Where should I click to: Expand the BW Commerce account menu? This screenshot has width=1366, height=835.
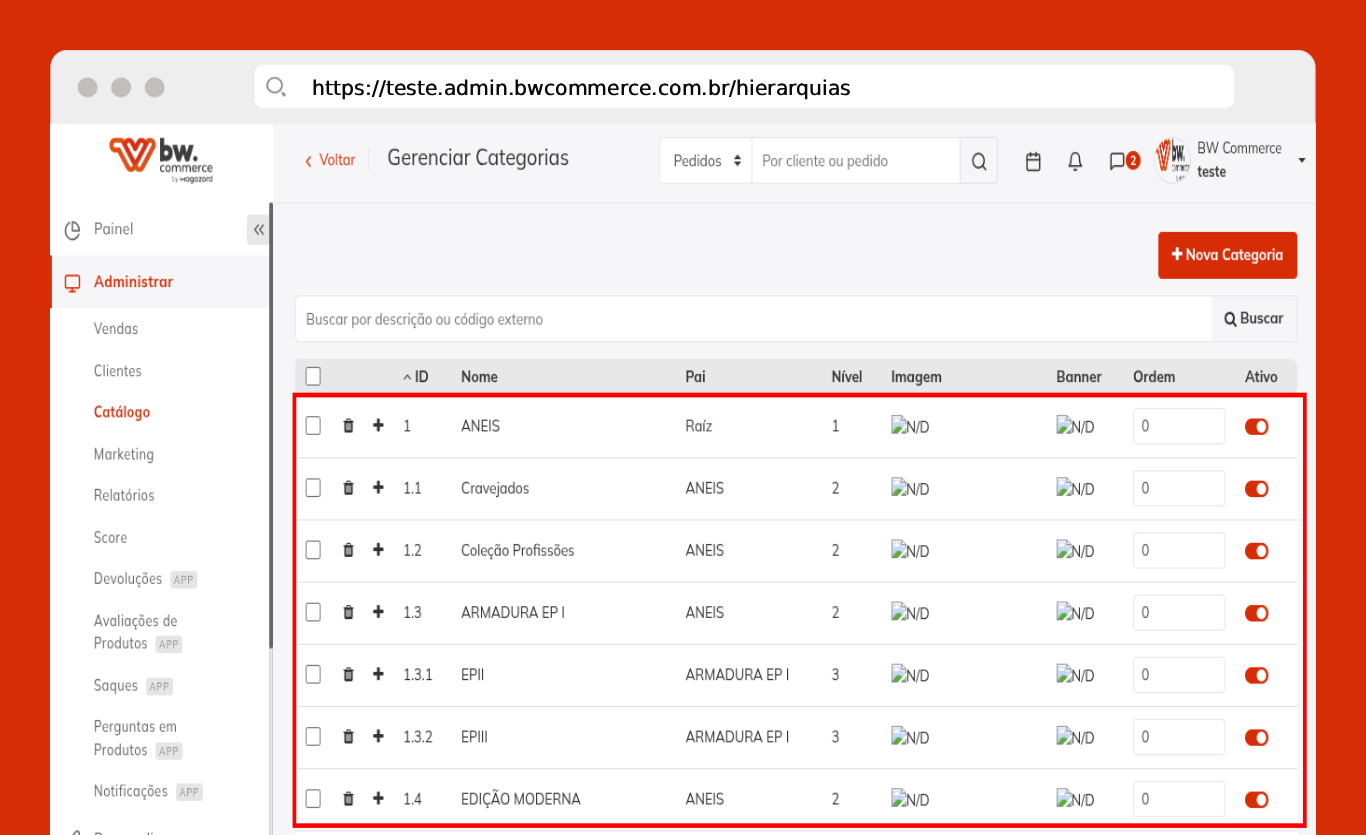tap(1301, 160)
